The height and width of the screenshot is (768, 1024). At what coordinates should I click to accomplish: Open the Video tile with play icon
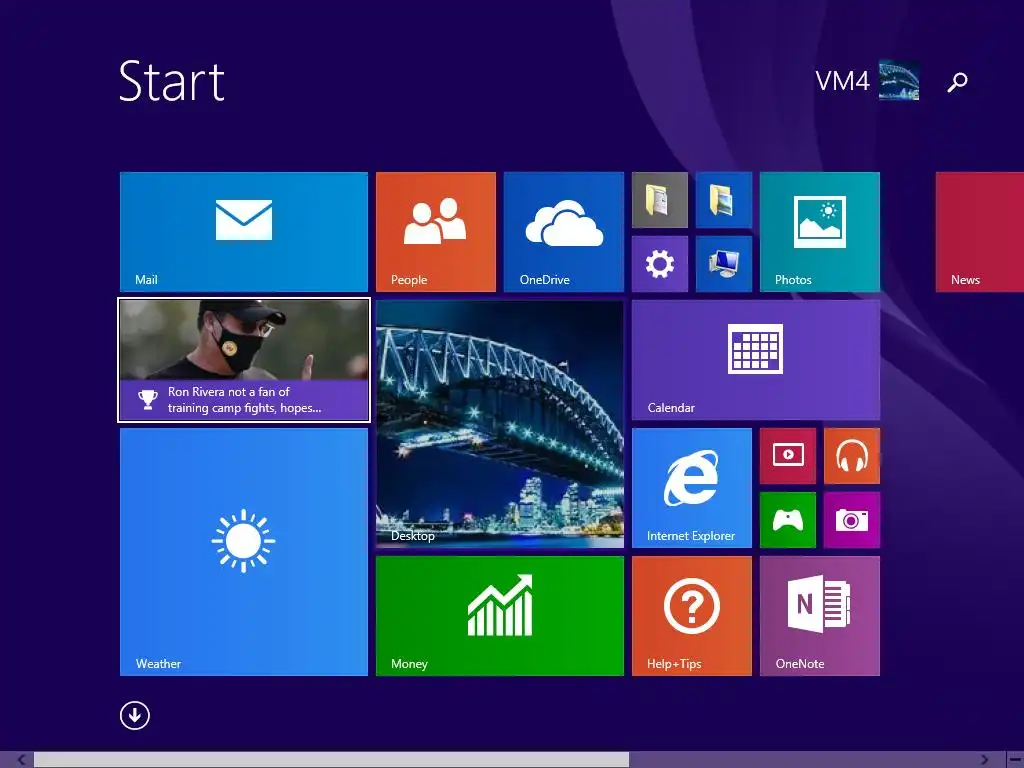(x=788, y=456)
